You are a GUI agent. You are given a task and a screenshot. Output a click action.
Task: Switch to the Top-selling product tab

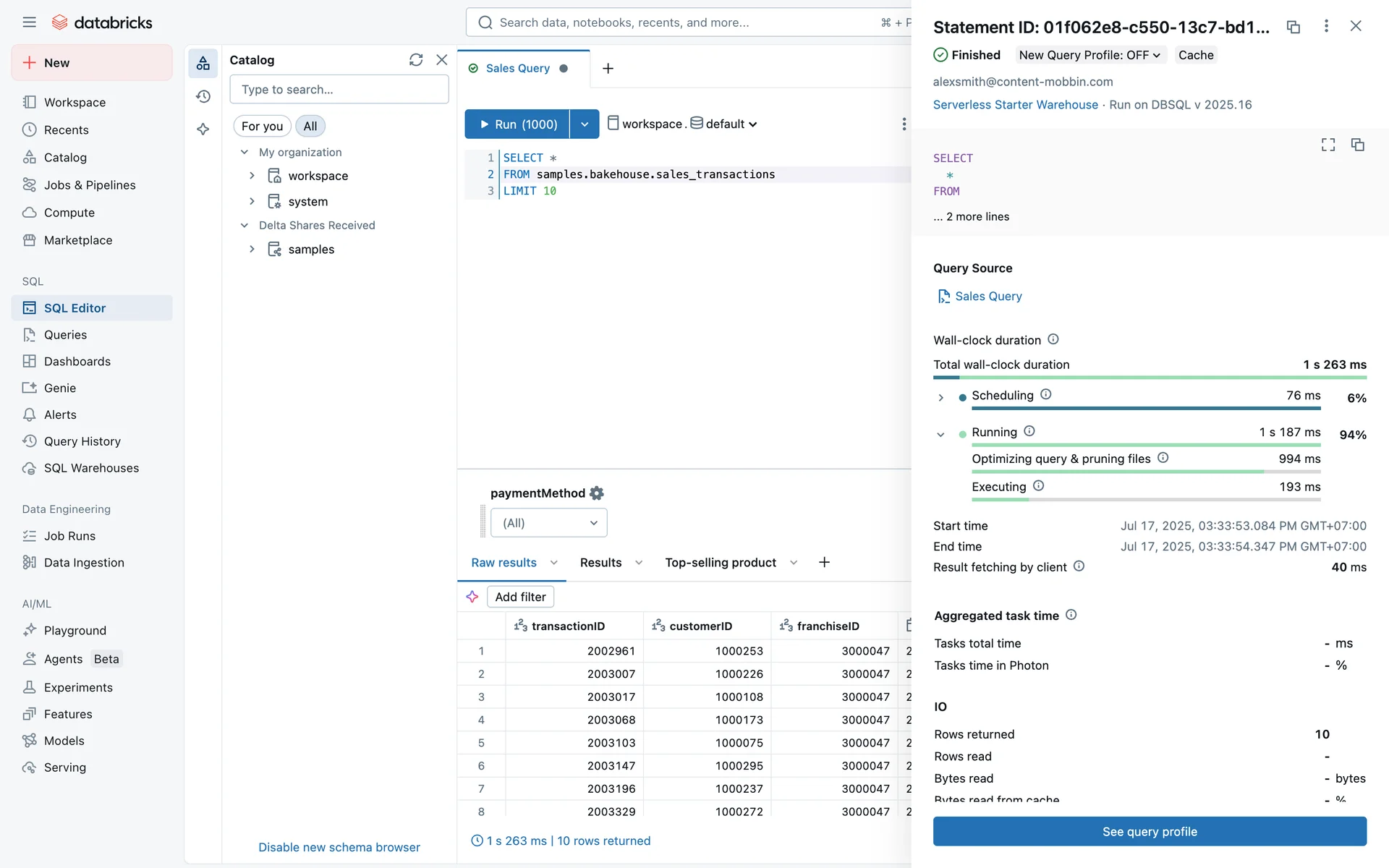click(721, 563)
